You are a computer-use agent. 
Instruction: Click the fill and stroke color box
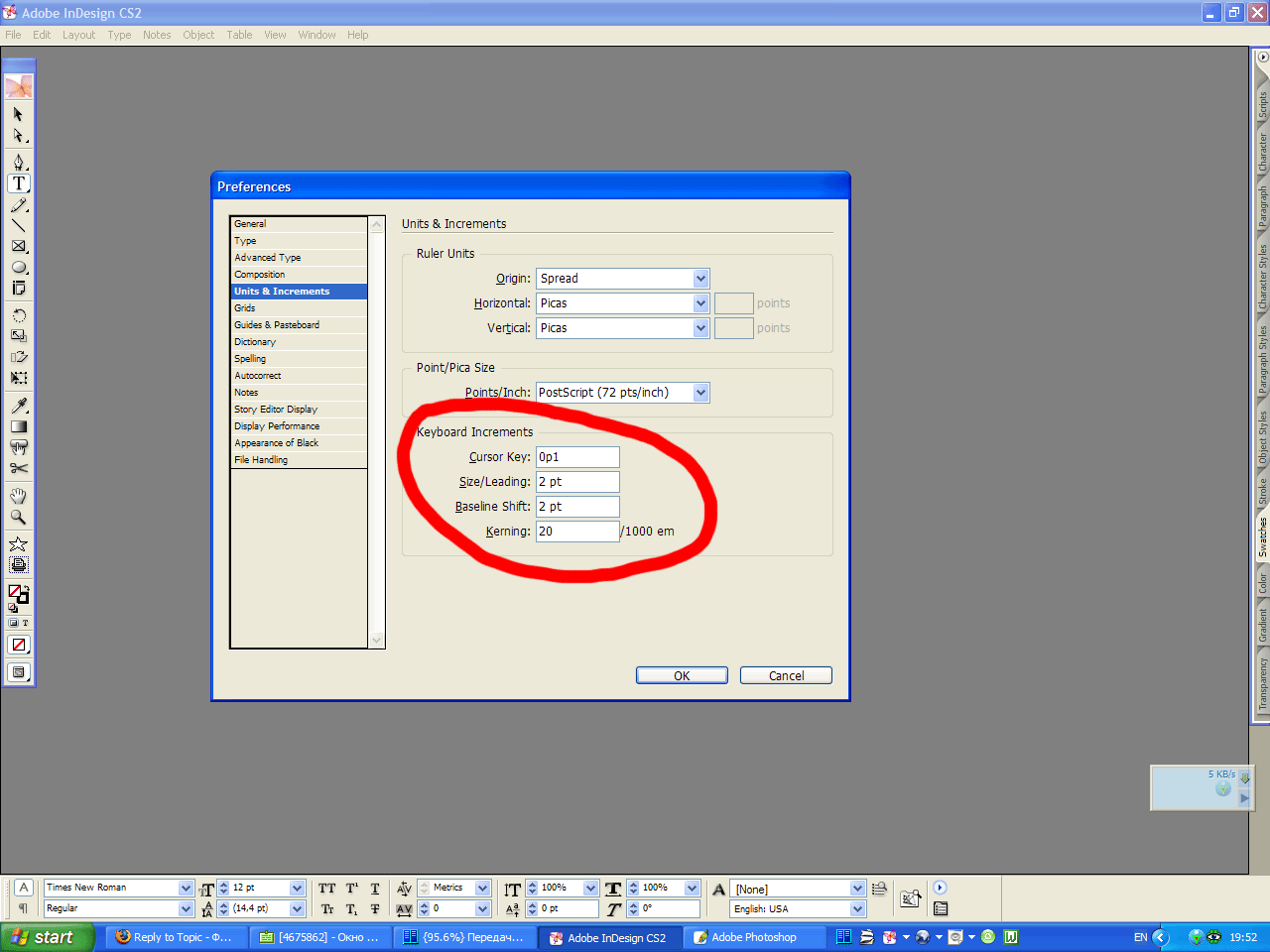click(19, 594)
